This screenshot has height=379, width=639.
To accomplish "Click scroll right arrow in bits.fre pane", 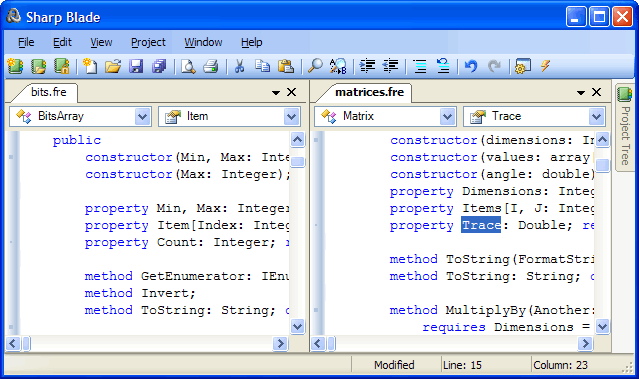I will 280,344.
